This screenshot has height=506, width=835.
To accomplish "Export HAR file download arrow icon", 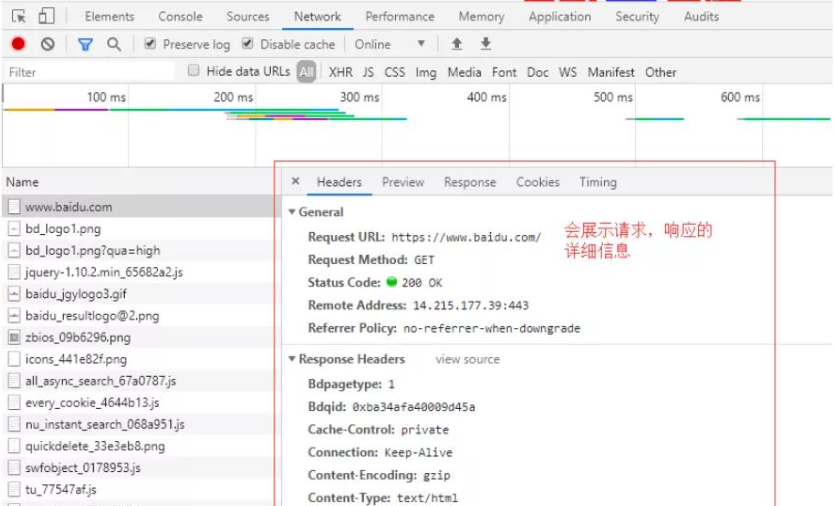I will [486, 44].
